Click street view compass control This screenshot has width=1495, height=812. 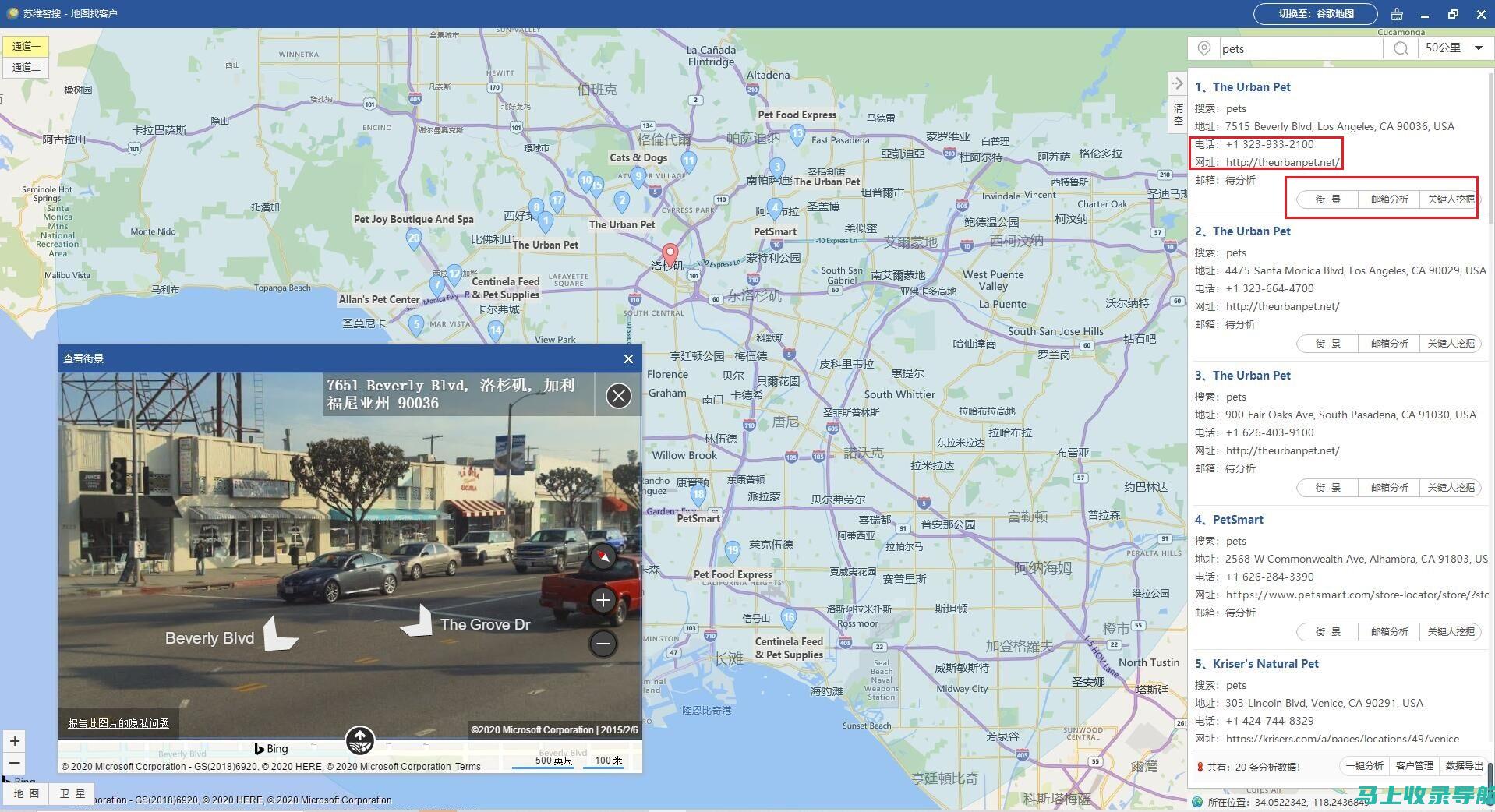click(603, 556)
